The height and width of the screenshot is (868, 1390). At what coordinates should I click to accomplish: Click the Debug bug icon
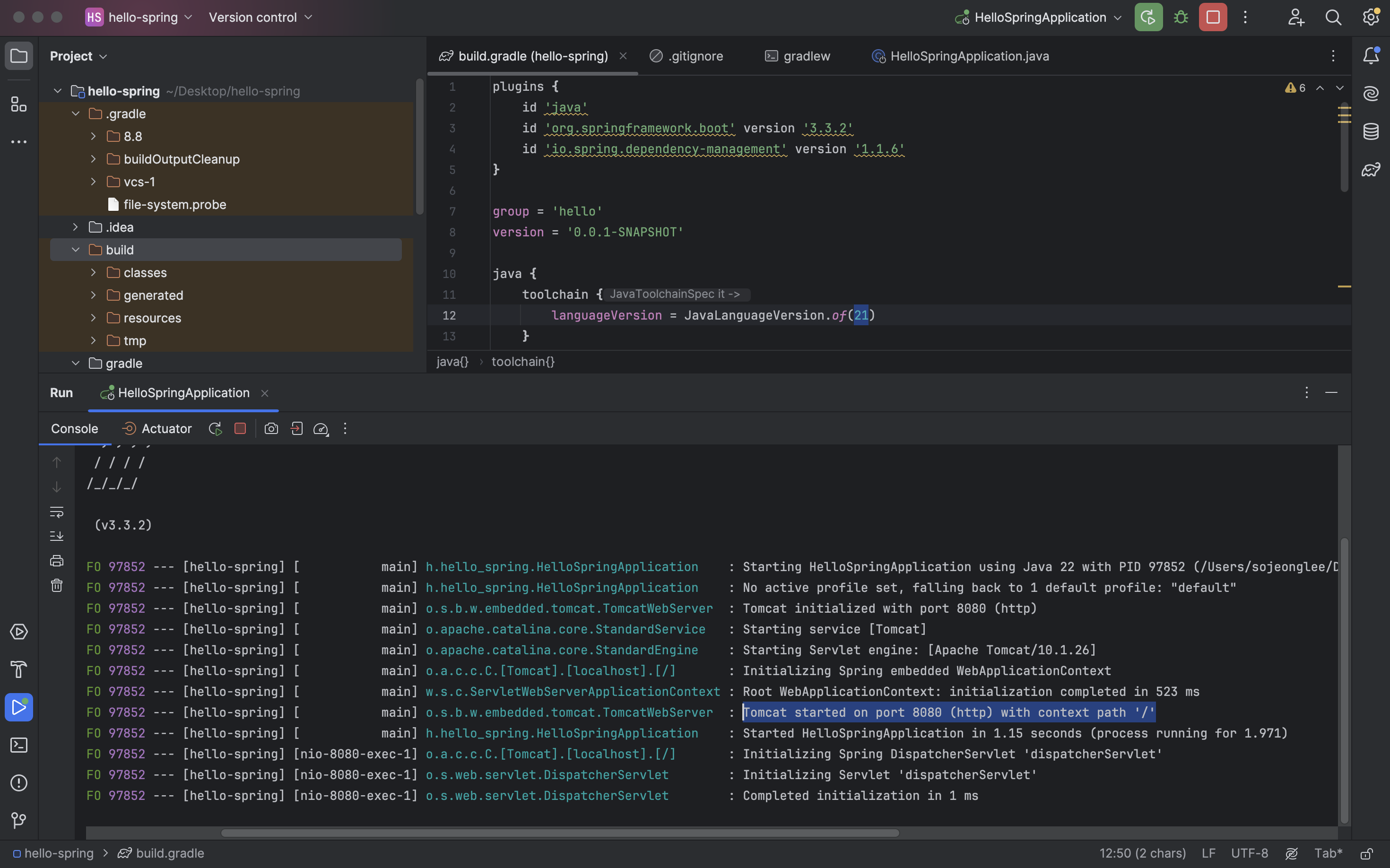1181,17
